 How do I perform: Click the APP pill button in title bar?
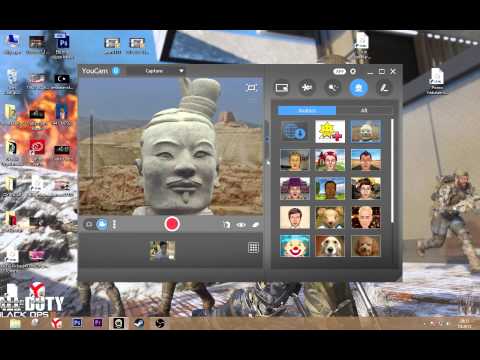click(339, 71)
